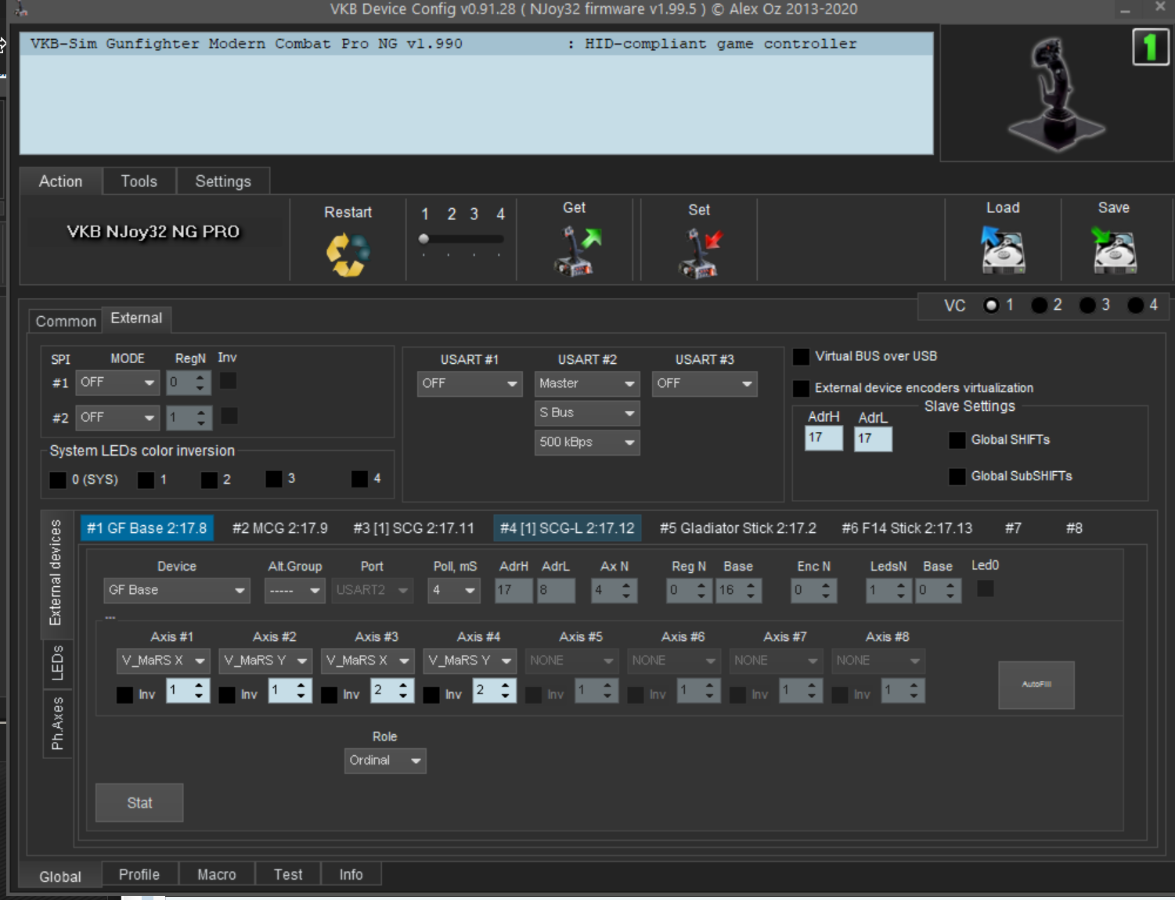Open the Alt.Group dropdown
This screenshot has width=1175, height=900.
pyautogui.click(x=294, y=591)
